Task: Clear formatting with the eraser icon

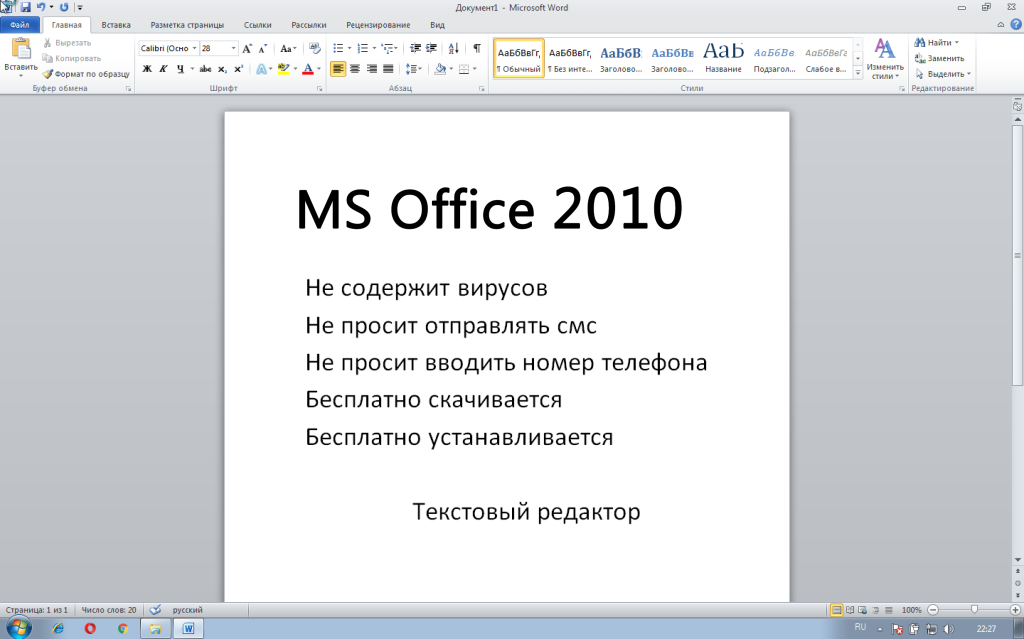Action: (x=315, y=48)
